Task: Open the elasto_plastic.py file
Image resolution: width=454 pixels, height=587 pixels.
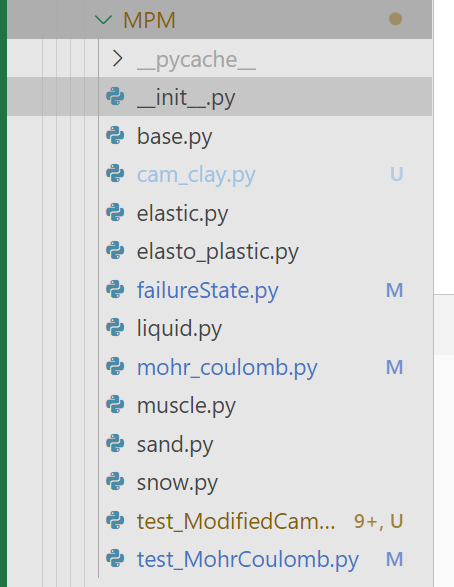Action: click(x=217, y=252)
